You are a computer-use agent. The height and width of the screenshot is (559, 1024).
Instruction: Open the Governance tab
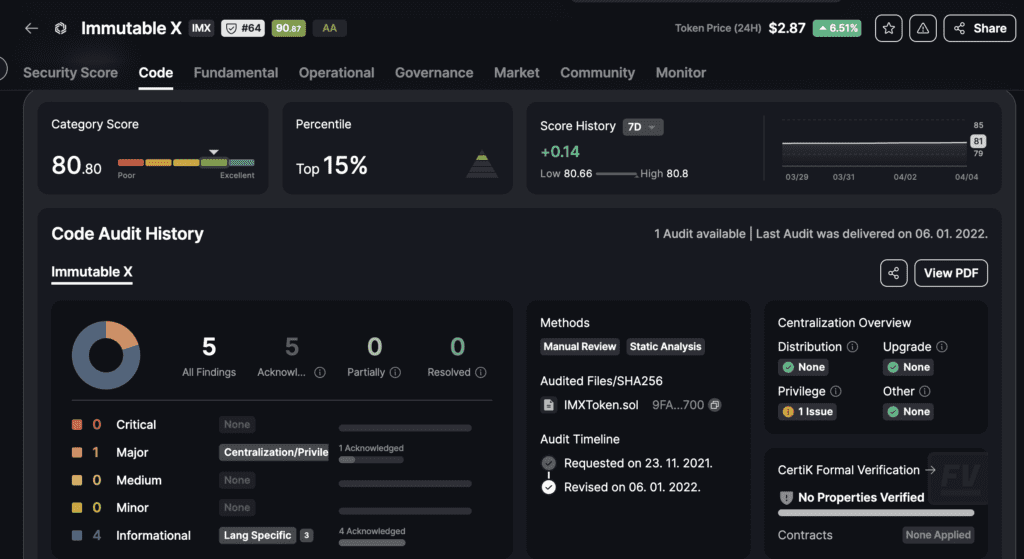tap(434, 73)
